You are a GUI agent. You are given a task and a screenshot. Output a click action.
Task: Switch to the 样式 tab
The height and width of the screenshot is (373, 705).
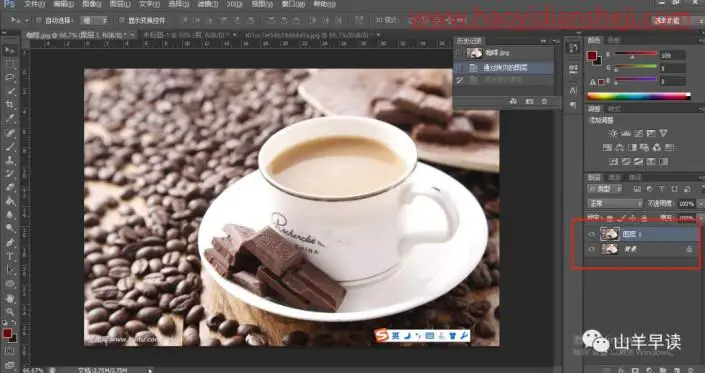coord(614,109)
